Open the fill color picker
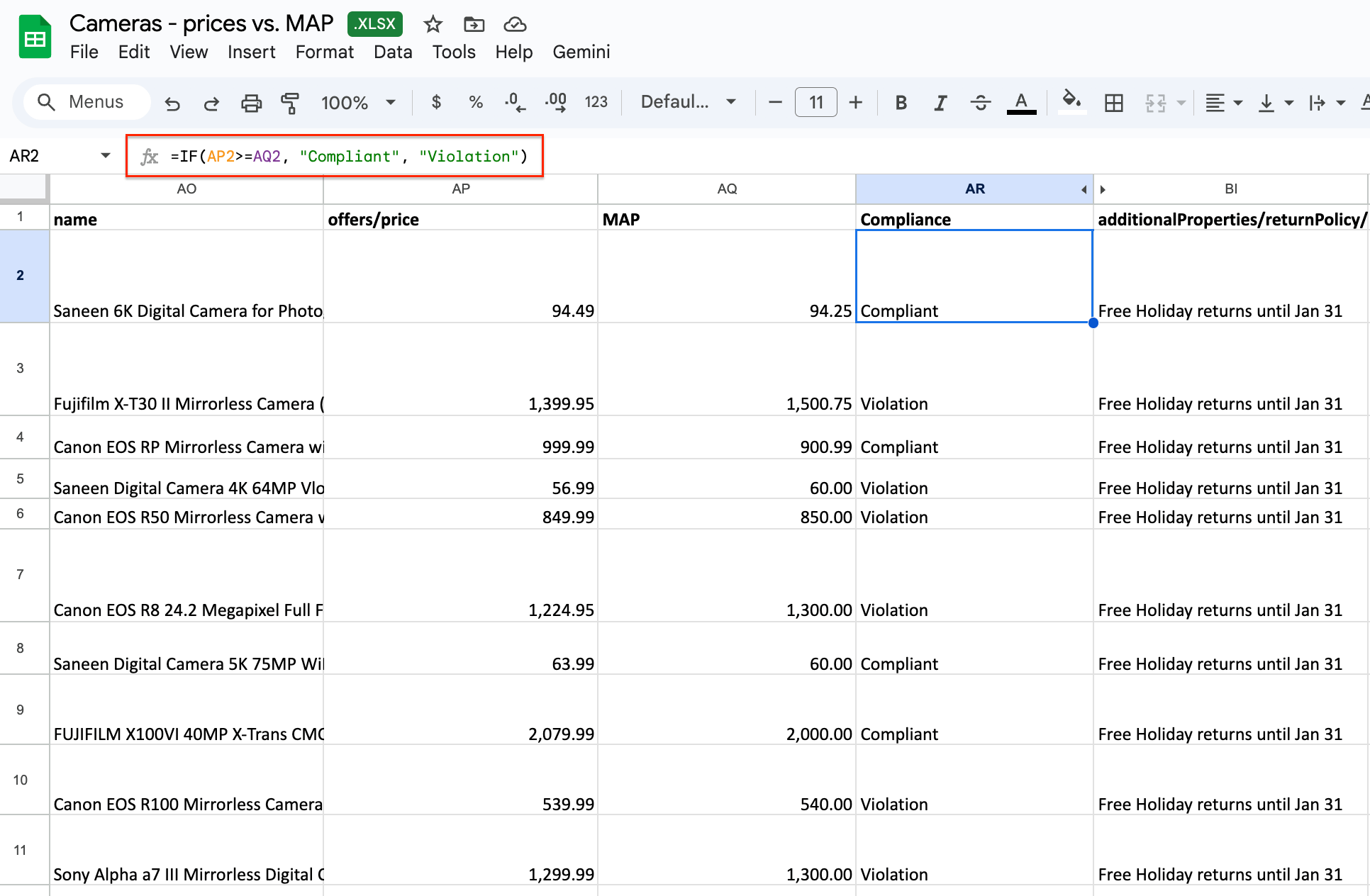The image size is (1370, 896). pyautogui.click(x=1071, y=102)
